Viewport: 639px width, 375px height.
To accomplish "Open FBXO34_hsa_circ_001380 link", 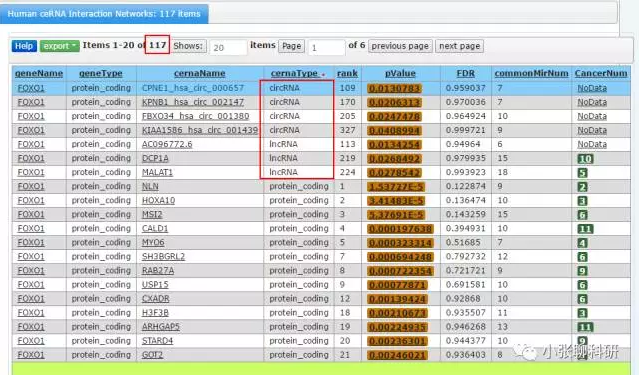I will click(195, 116).
